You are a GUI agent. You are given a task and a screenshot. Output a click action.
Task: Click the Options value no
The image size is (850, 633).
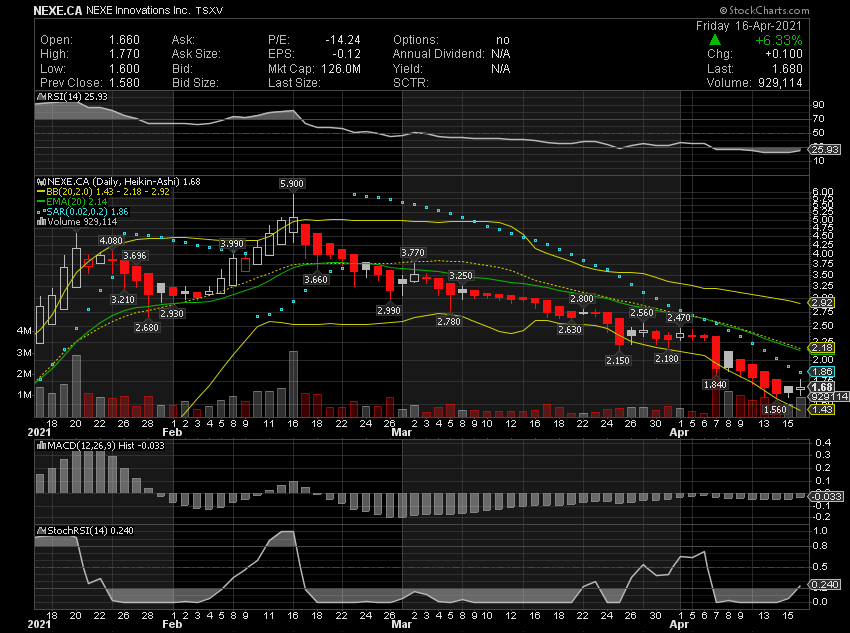(503, 40)
